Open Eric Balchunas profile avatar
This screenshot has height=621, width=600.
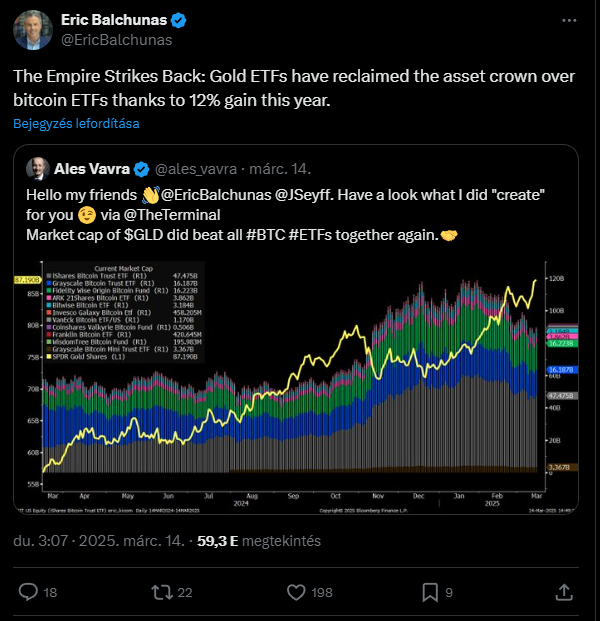(x=33, y=30)
